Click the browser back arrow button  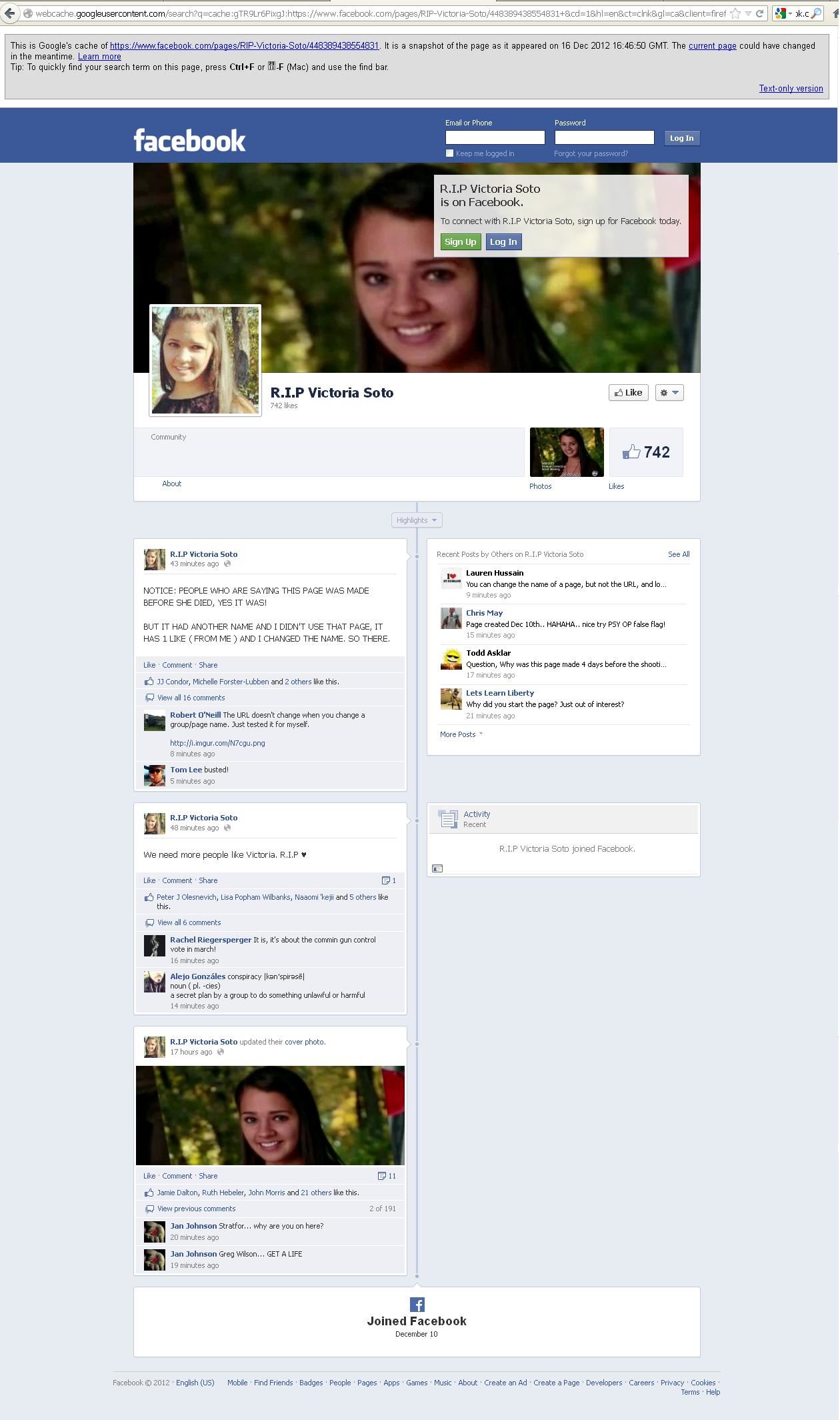[x=9, y=13]
